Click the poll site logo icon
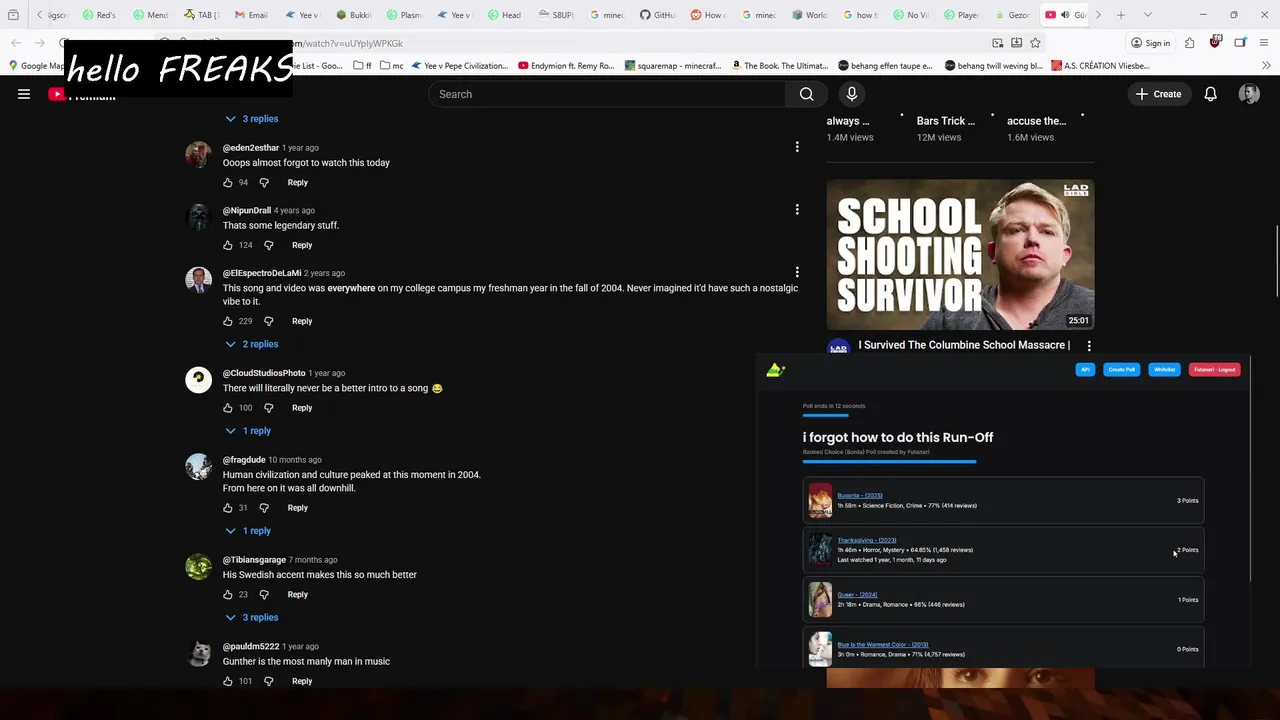The height and width of the screenshot is (720, 1280). (x=775, y=370)
